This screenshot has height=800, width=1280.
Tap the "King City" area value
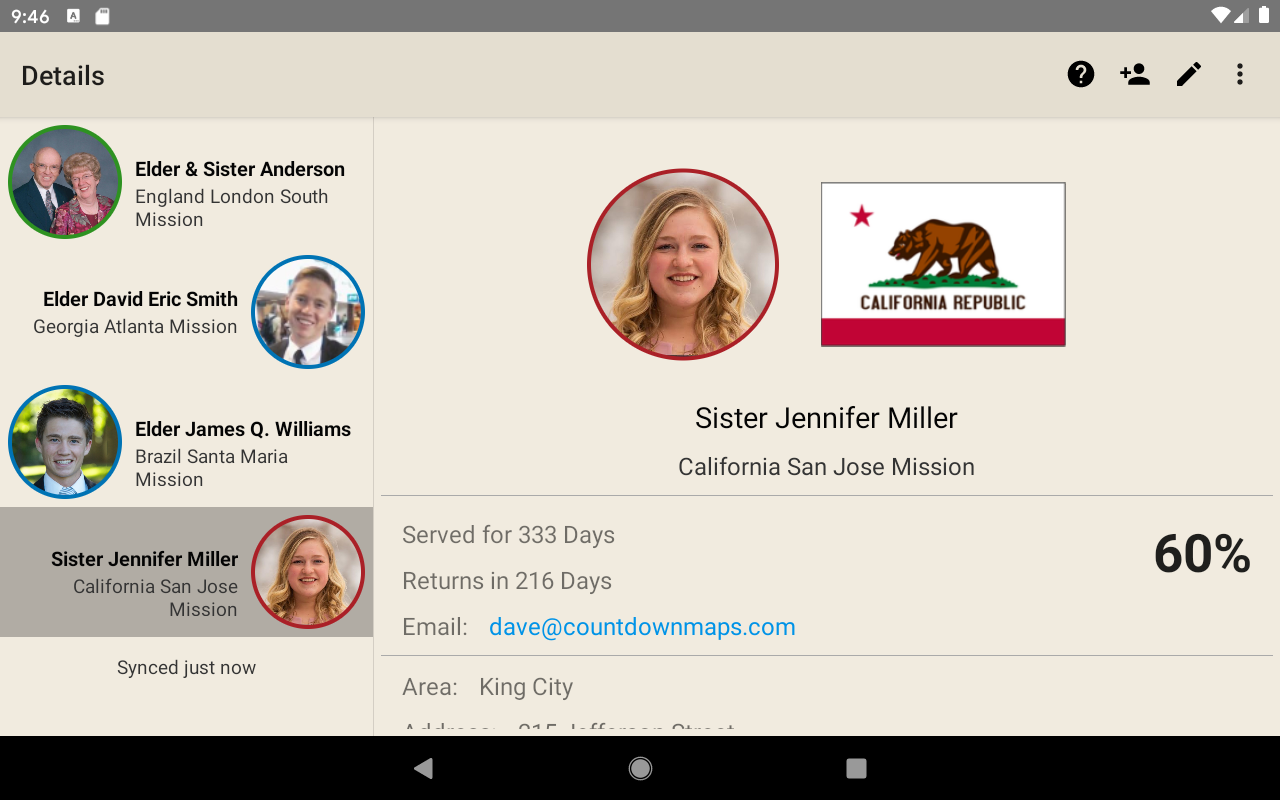coord(526,688)
